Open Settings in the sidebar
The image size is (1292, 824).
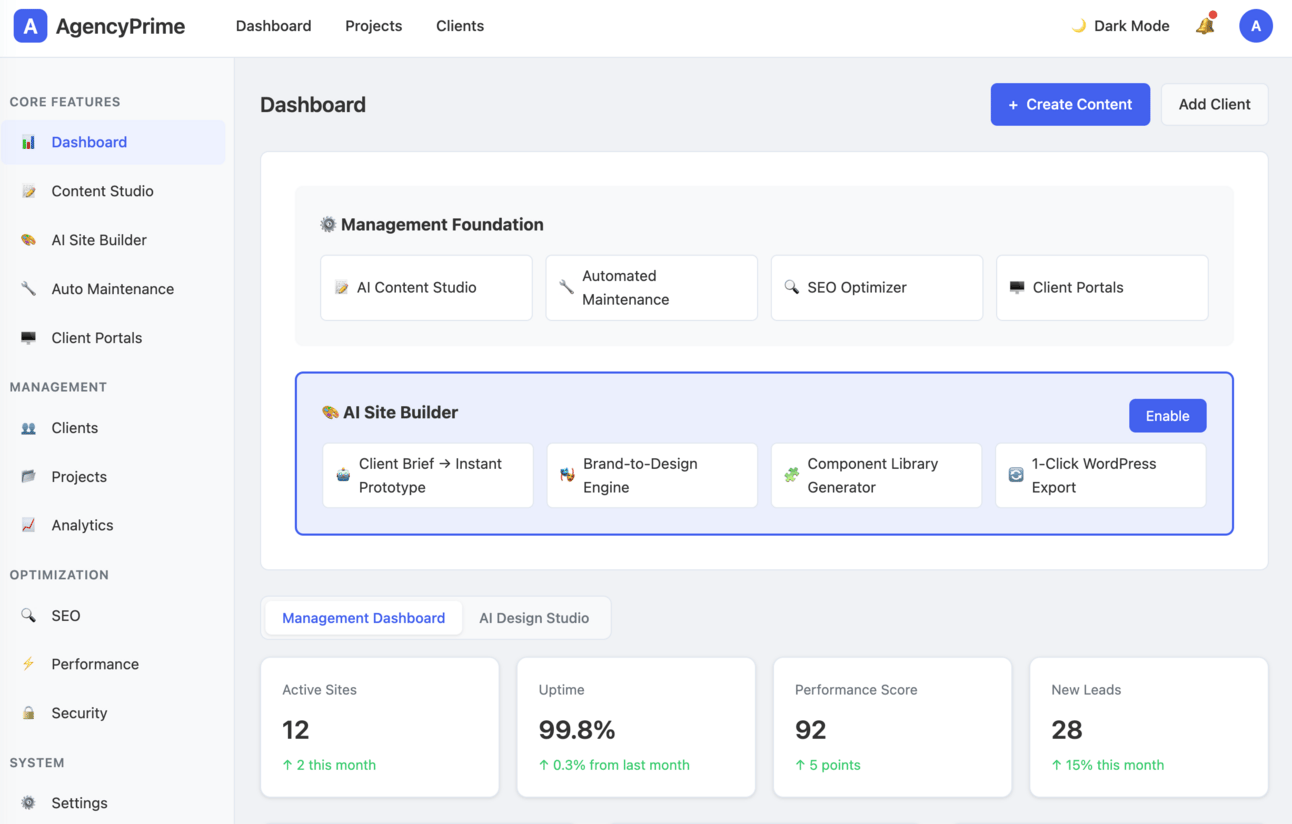pos(79,803)
